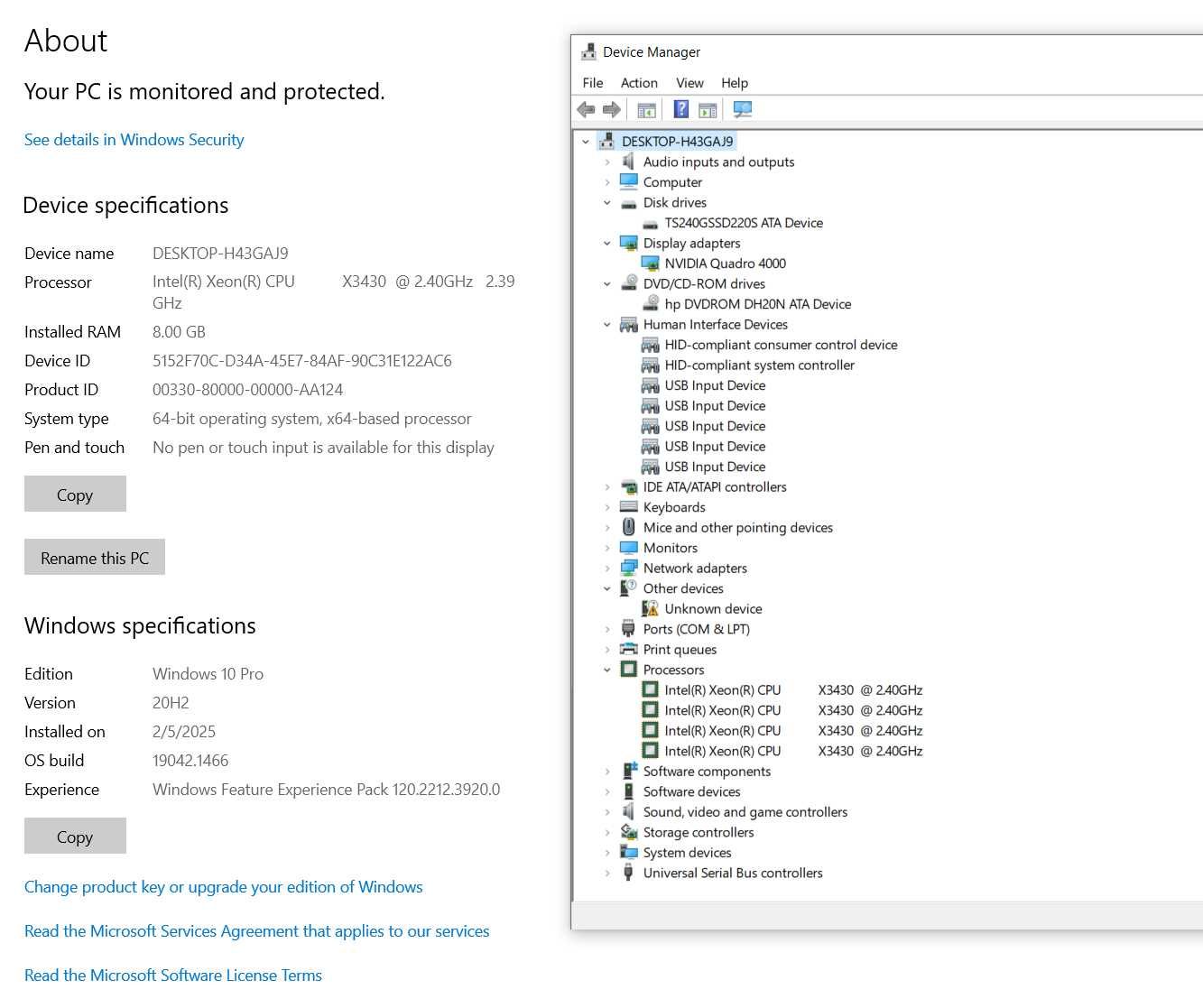The height and width of the screenshot is (1008, 1203).
Task: Click the Back arrow in Device Manager toolbar
Action: (x=586, y=110)
